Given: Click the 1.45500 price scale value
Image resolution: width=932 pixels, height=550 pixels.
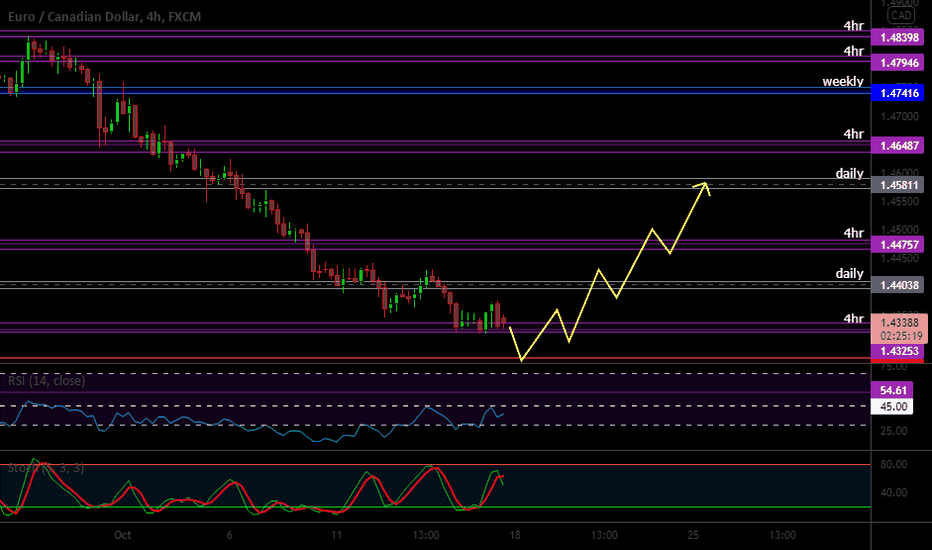Looking at the screenshot, I should pos(899,202).
